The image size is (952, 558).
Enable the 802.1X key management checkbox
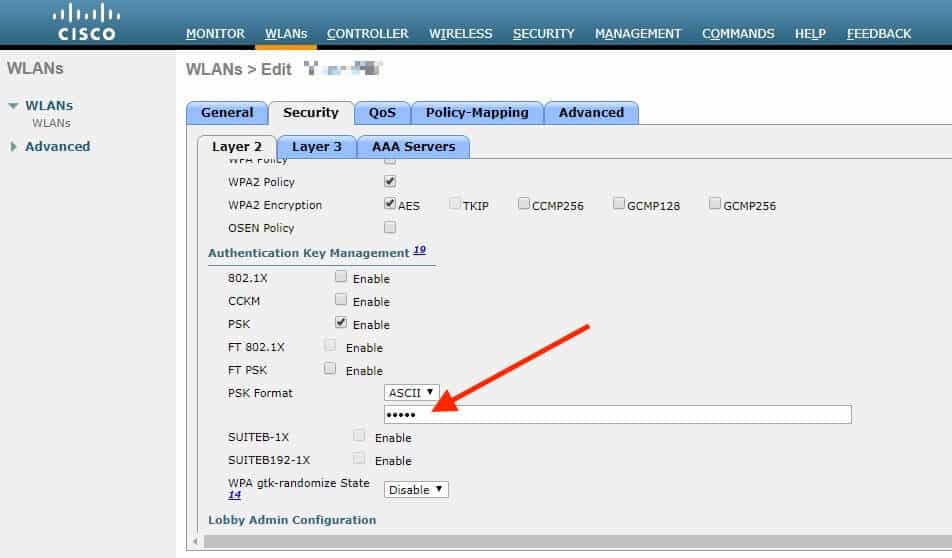[x=341, y=277]
